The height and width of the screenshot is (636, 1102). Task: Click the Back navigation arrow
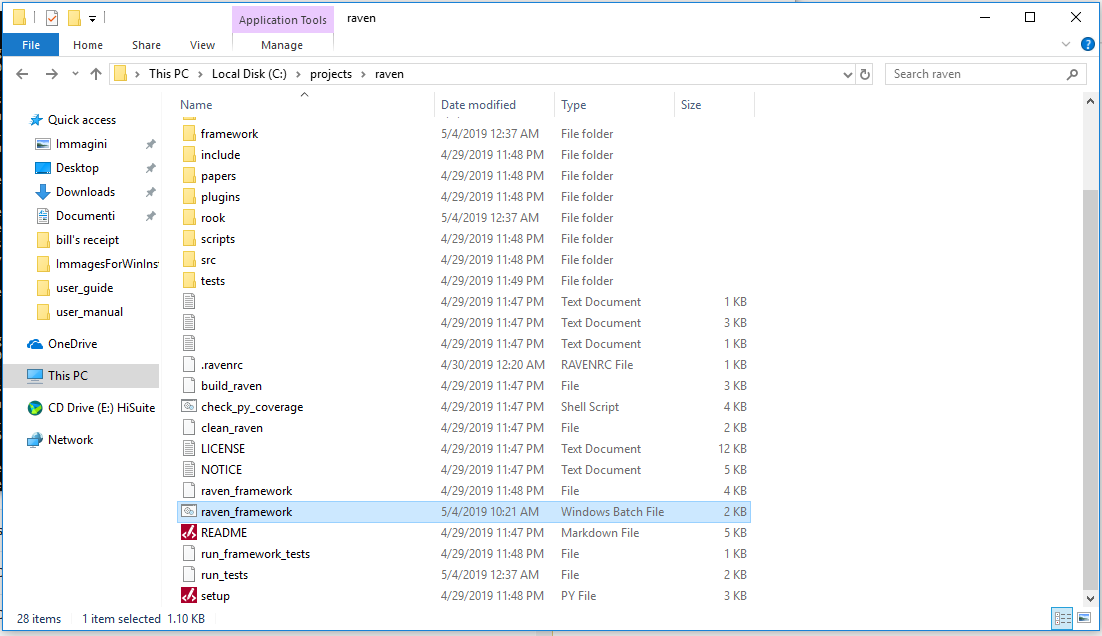[x=22, y=74]
